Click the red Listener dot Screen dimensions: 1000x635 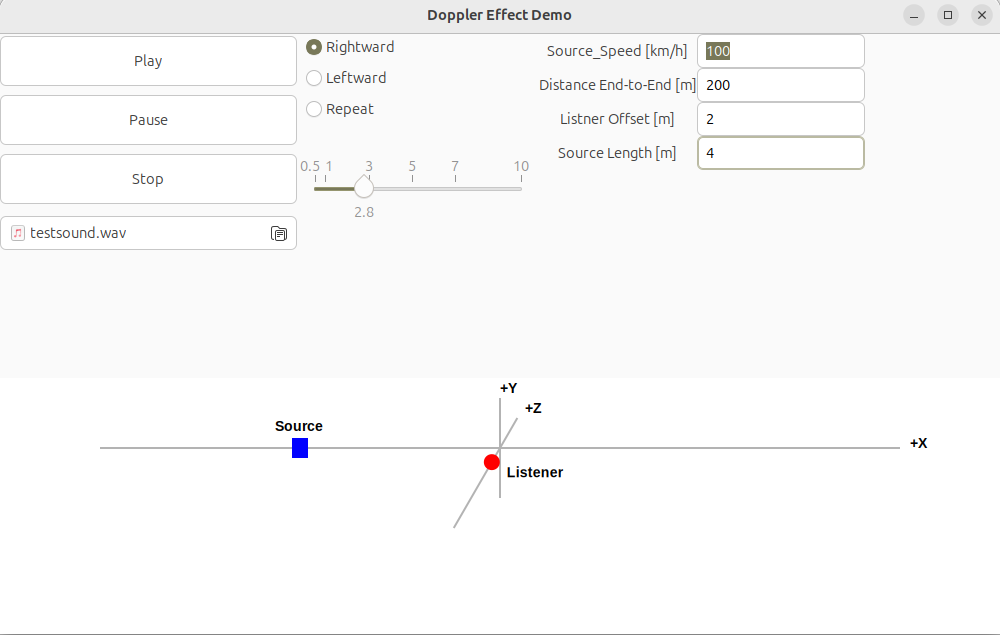[x=491, y=461]
